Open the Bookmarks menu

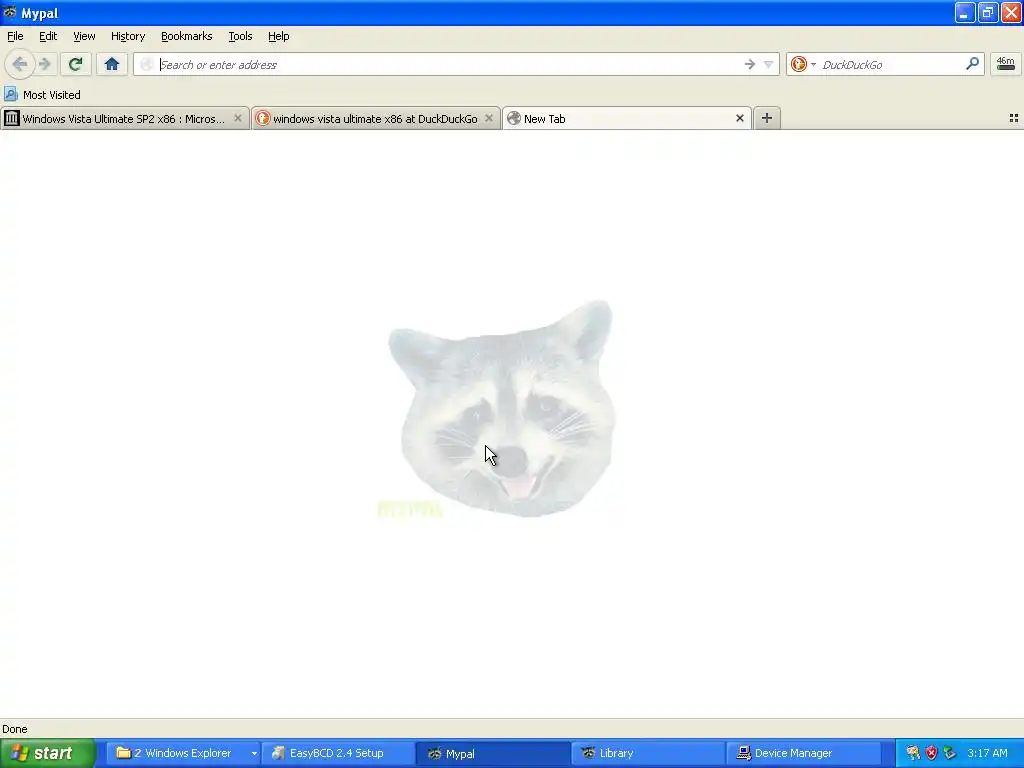click(186, 36)
